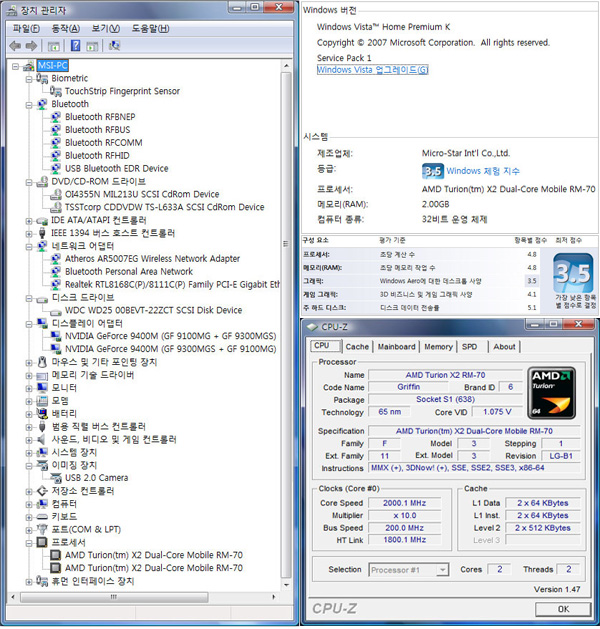Select TSSTcorp CDDVDW TS-L633A CdRom Device
This screenshot has width=600, height=629.
[164, 207]
